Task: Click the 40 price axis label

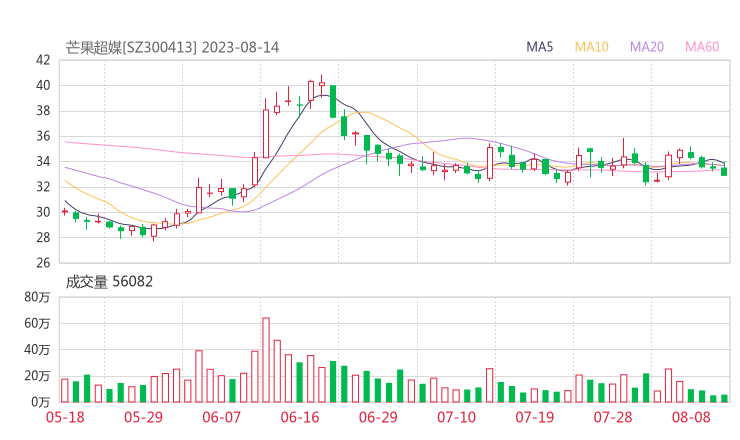Action: point(43,85)
